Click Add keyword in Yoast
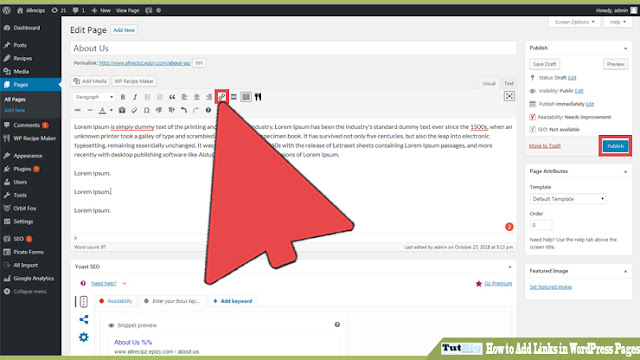640x360 pixels. tap(233, 301)
